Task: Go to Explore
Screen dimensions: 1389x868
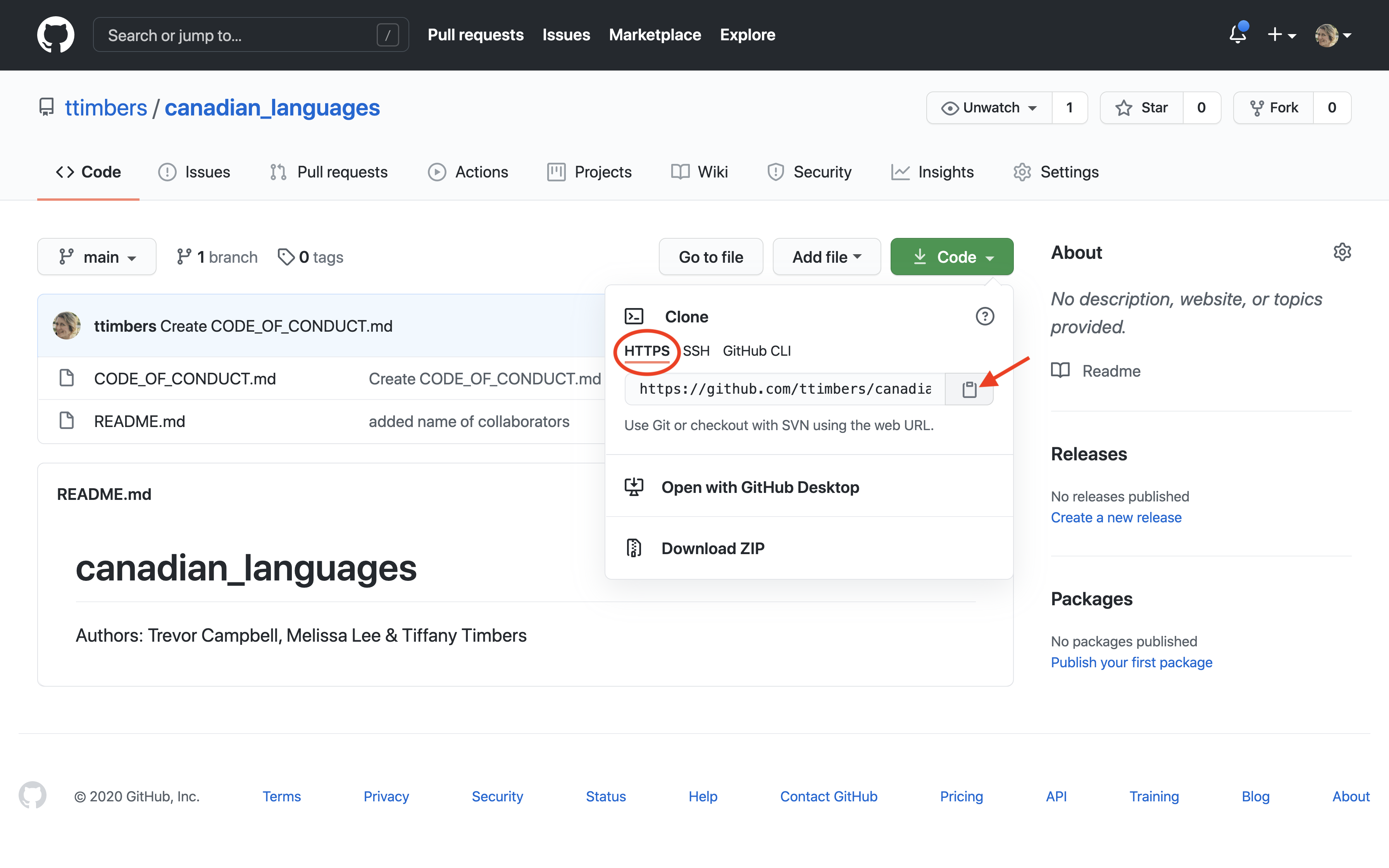Action: 747,35
